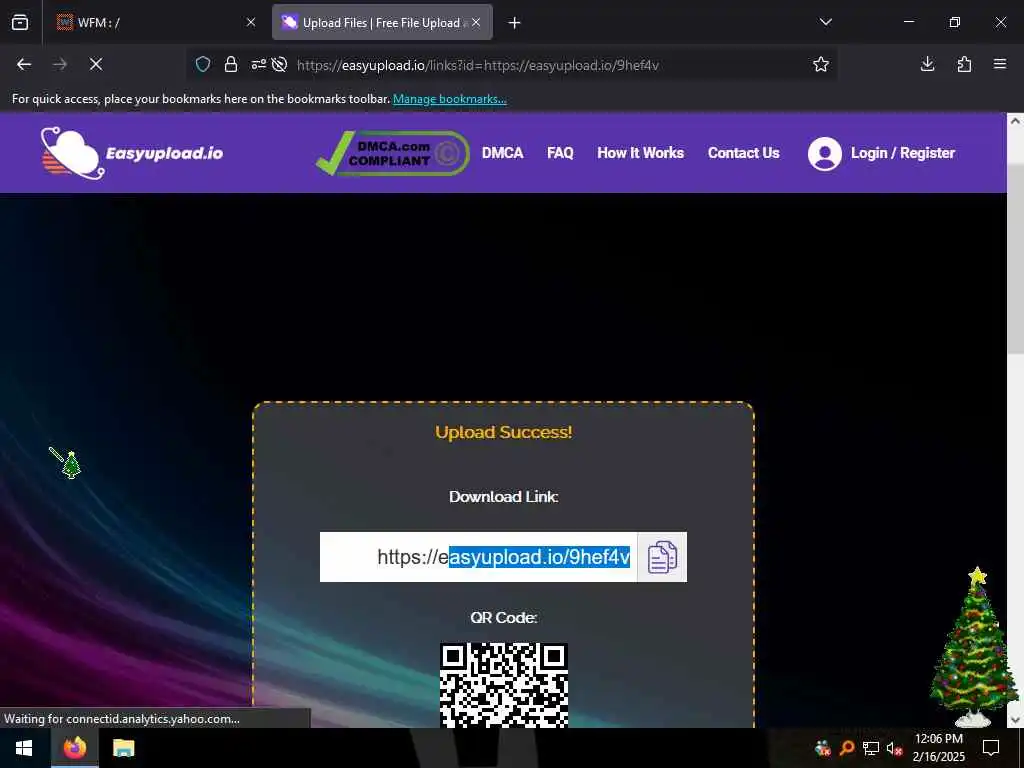Minimize the Firefox window
The width and height of the screenshot is (1024, 768).
pos(908,22)
